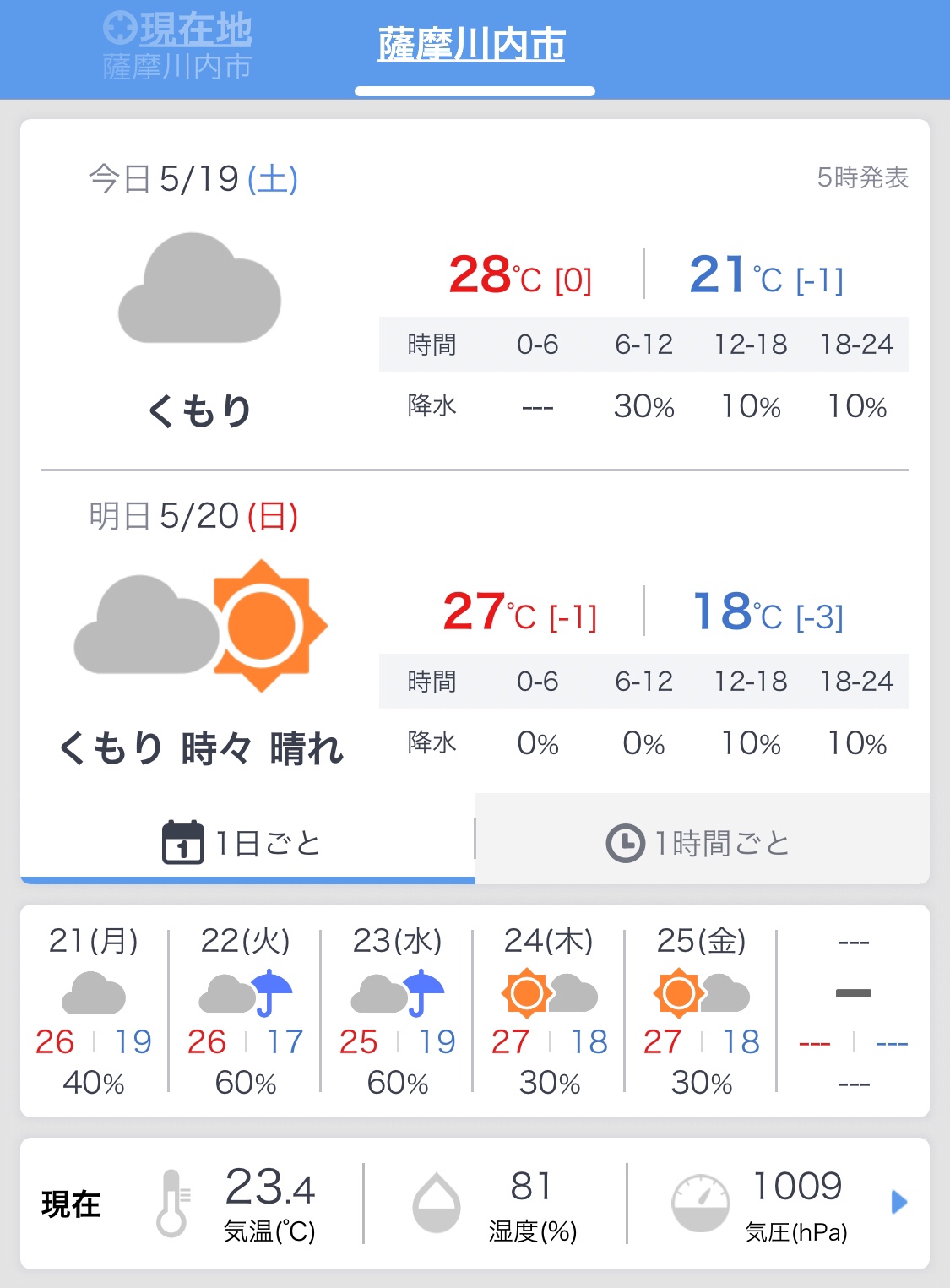Tap the pressure gauge icon
Viewport: 950px width, 1288px height.
(x=700, y=1203)
